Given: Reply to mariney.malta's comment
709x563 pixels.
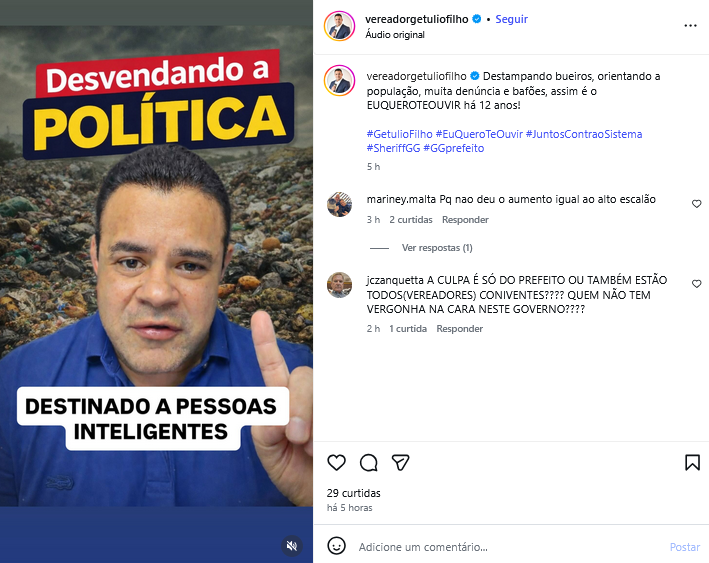Looking at the screenshot, I should (465, 220).
